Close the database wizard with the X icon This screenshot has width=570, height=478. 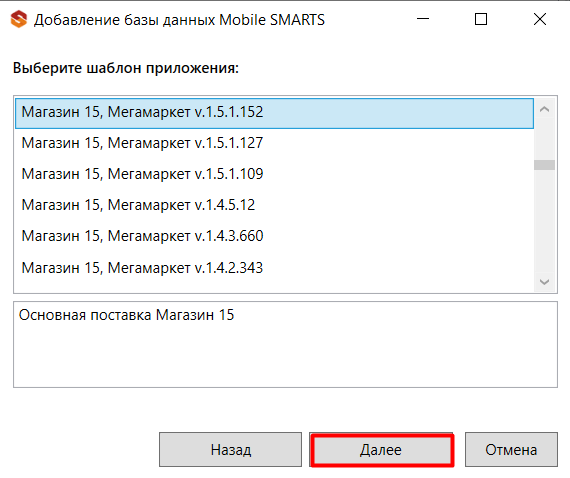point(540,19)
